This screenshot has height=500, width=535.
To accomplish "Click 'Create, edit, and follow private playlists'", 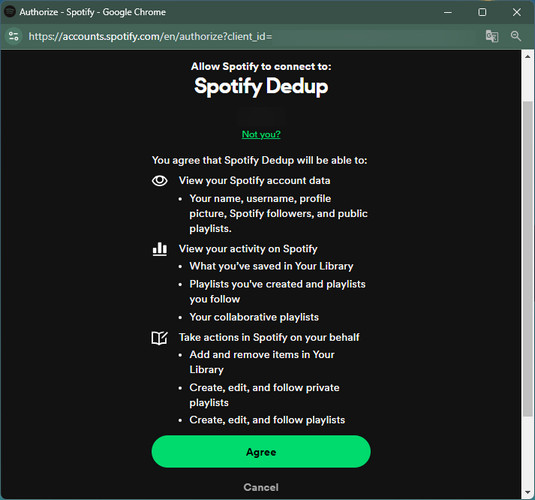I will [264, 395].
